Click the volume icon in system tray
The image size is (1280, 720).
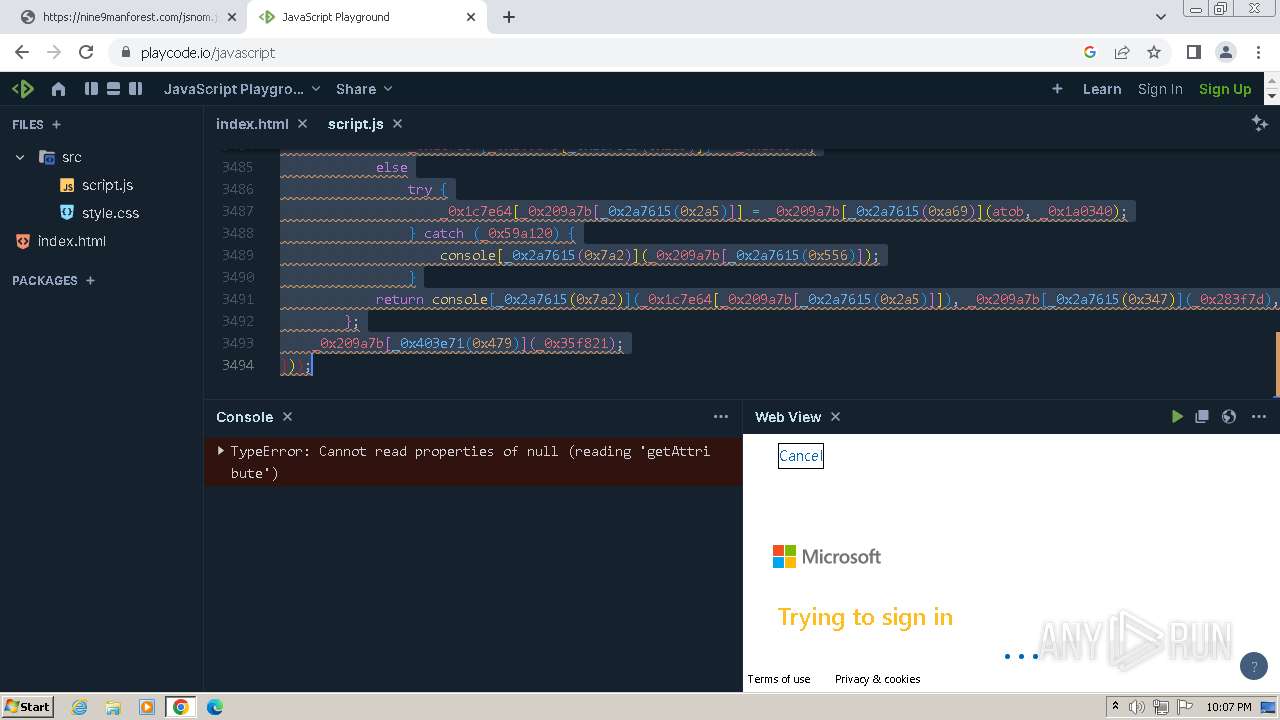[x=1137, y=707]
